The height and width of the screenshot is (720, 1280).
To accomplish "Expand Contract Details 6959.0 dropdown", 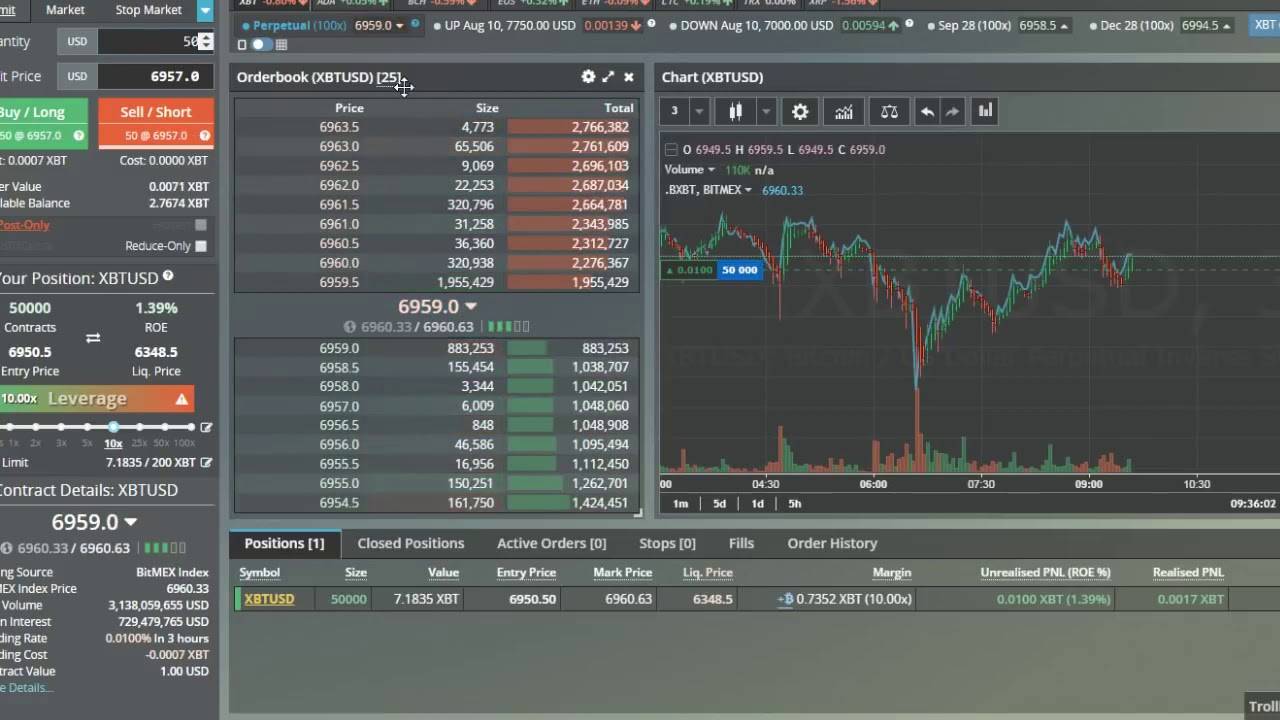I will (x=130, y=523).
